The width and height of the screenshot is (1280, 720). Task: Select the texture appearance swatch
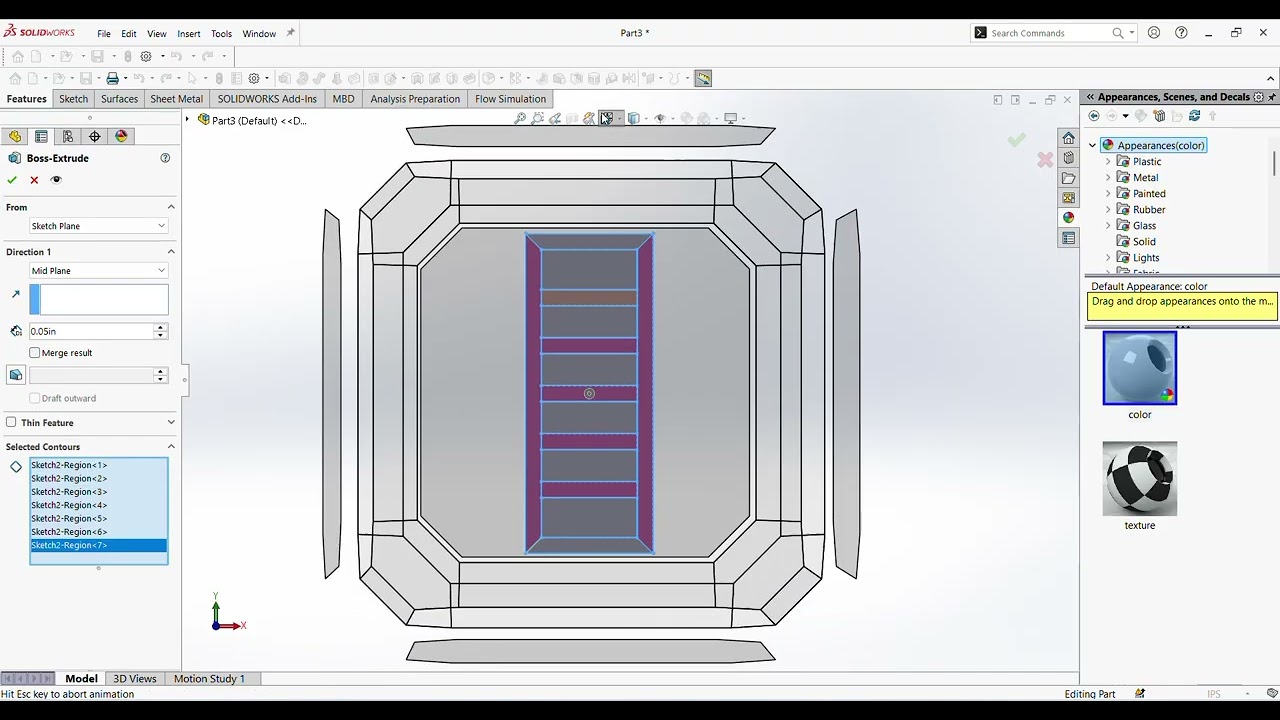[x=1140, y=479]
